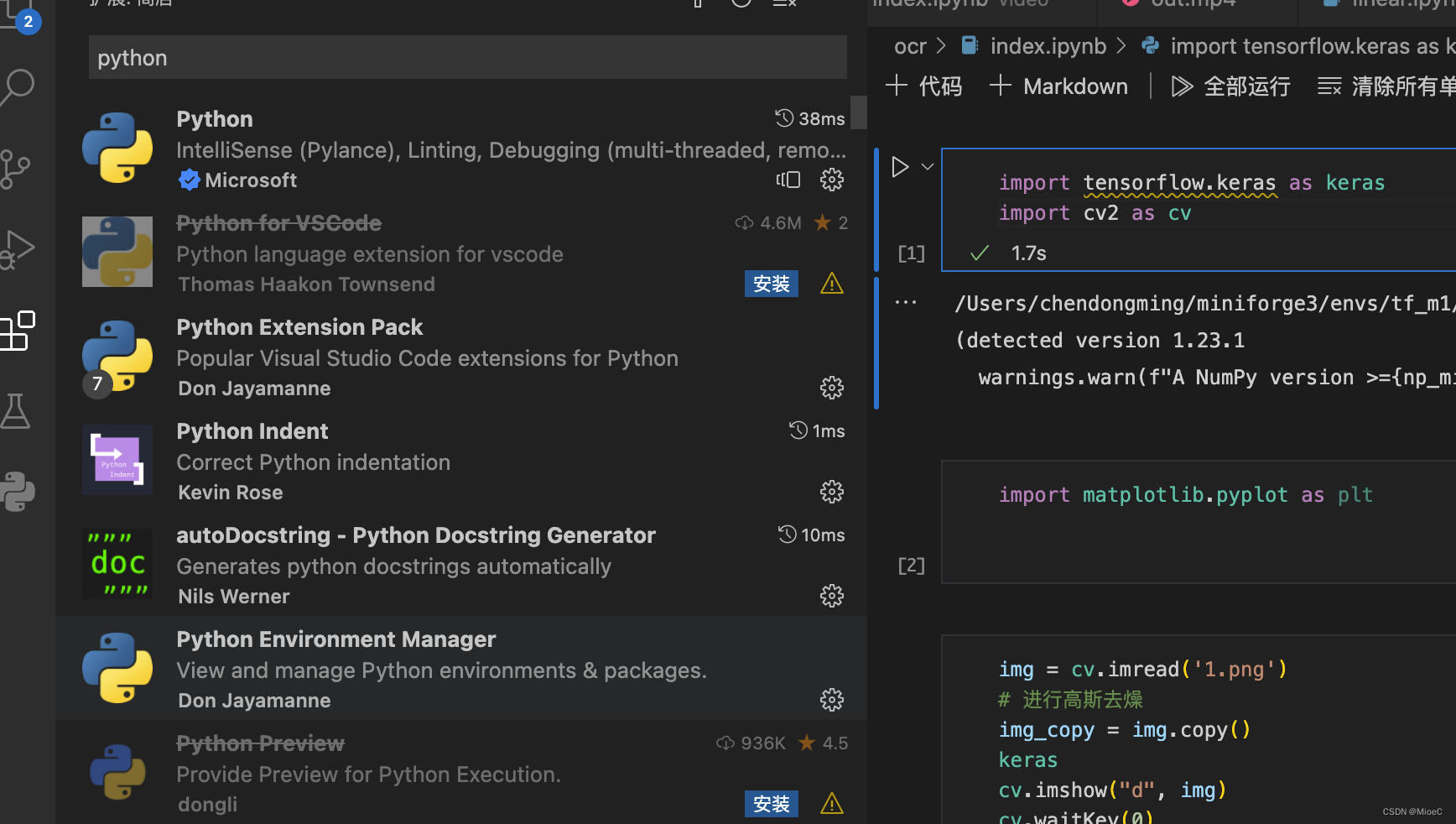
Task: Click the cv.imread code cell
Action: [x=1199, y=730]
